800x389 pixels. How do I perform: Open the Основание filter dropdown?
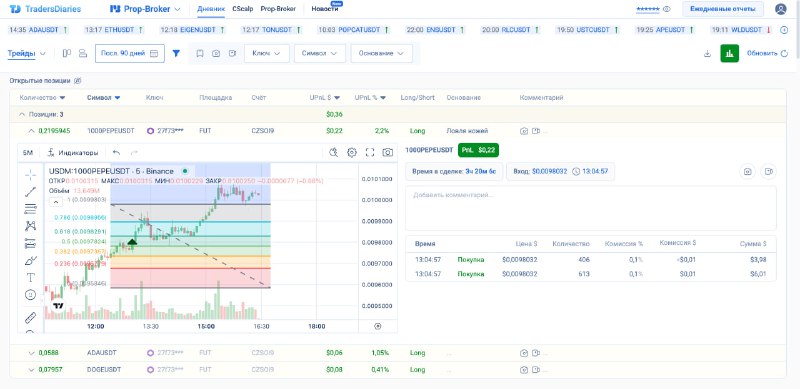[382, 53]
